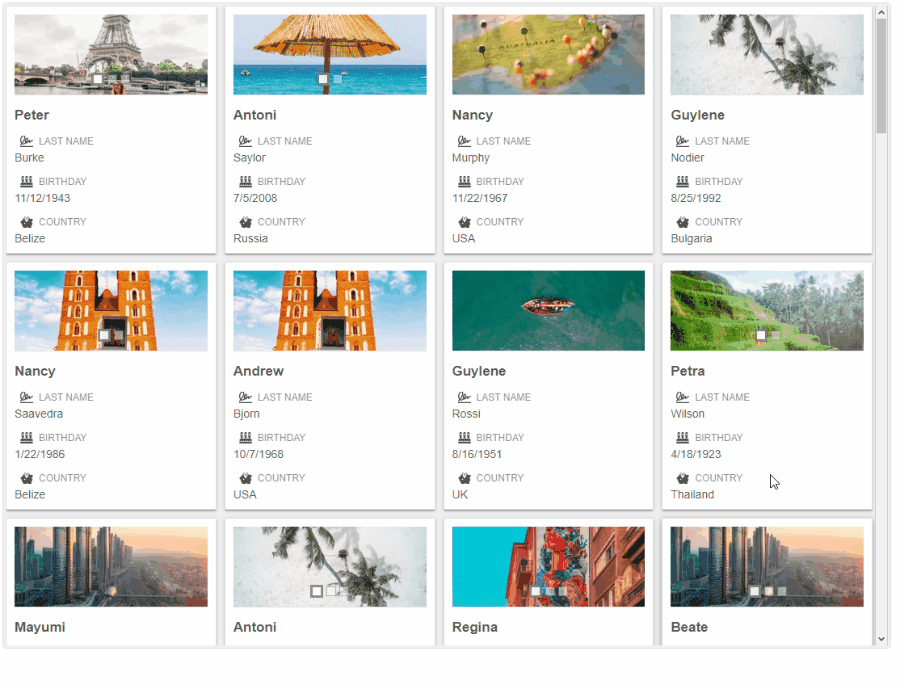Click the country icon above Thailand
The image size is (900, 685).
pos(682,478)
